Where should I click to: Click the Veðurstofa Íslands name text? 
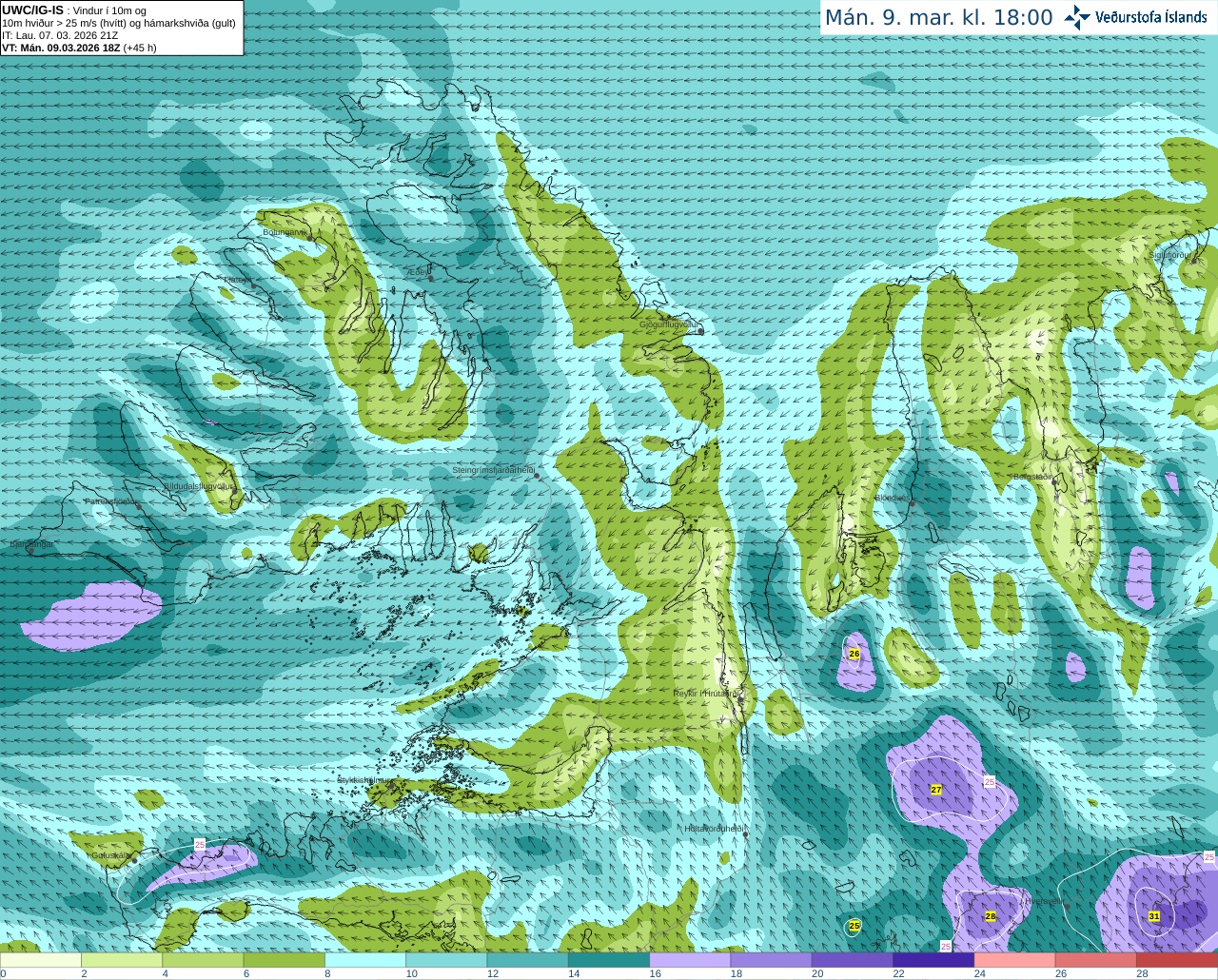[x=1152, y=17]
